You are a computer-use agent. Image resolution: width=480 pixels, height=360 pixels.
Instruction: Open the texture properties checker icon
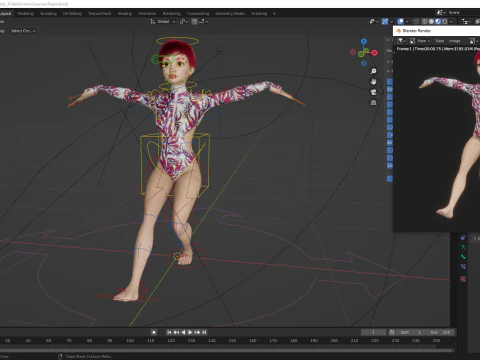pyautogui.click(x=463, y=279)
